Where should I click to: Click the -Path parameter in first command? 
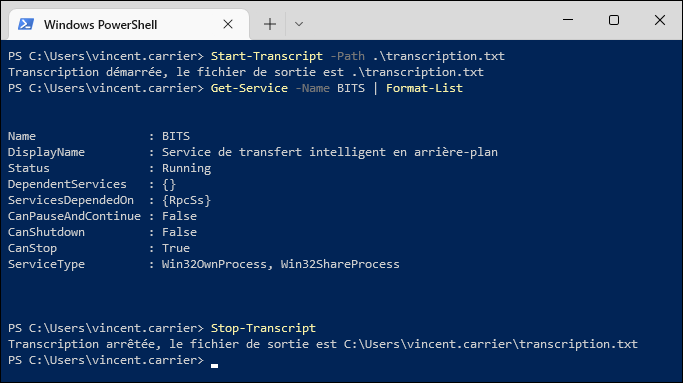coord(348,56)
